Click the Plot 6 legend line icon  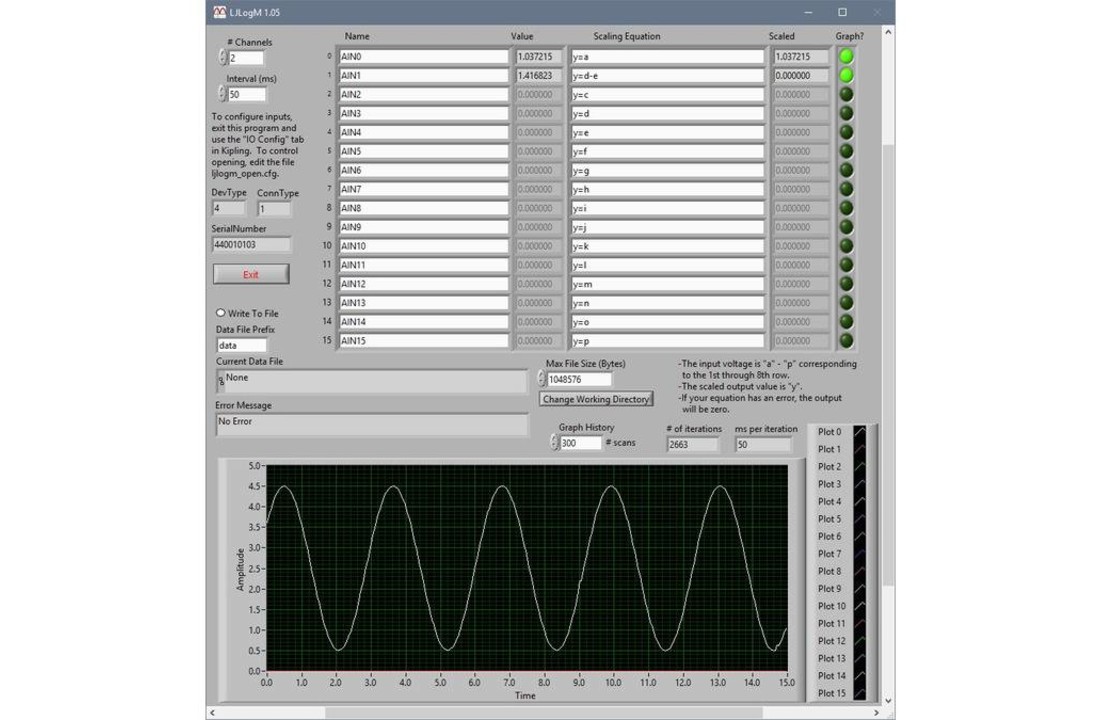pos(860,536)
